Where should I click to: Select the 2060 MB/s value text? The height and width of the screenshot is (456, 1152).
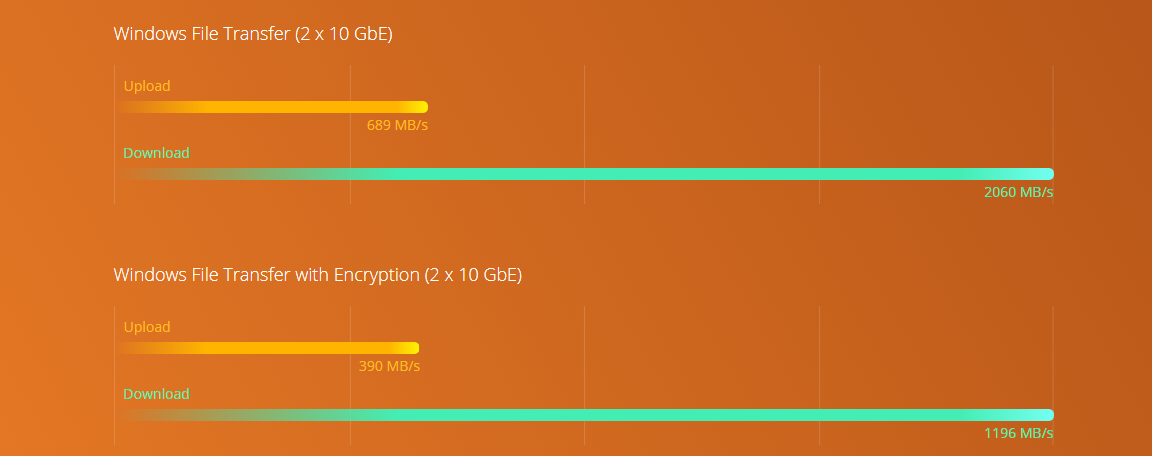pos(1019,192)
